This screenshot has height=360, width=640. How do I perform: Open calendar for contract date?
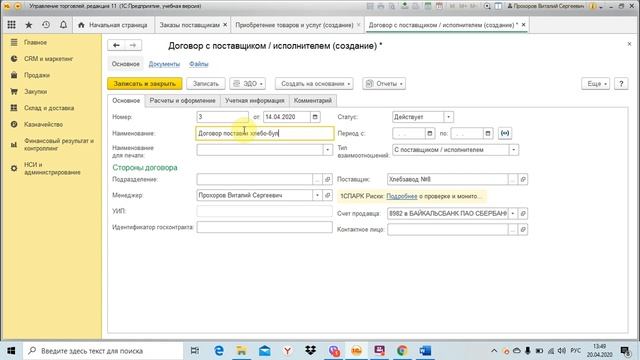315,117
